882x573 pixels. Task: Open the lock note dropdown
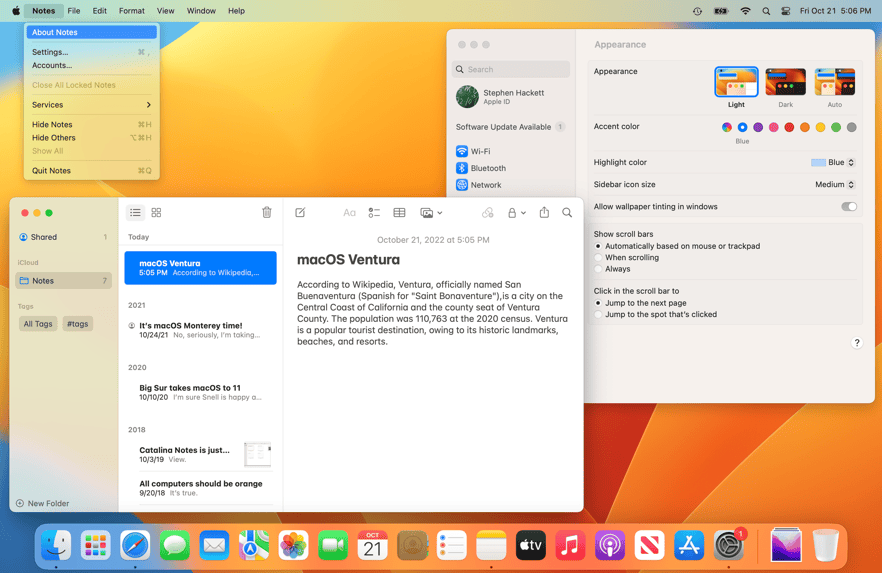(516, 213)
